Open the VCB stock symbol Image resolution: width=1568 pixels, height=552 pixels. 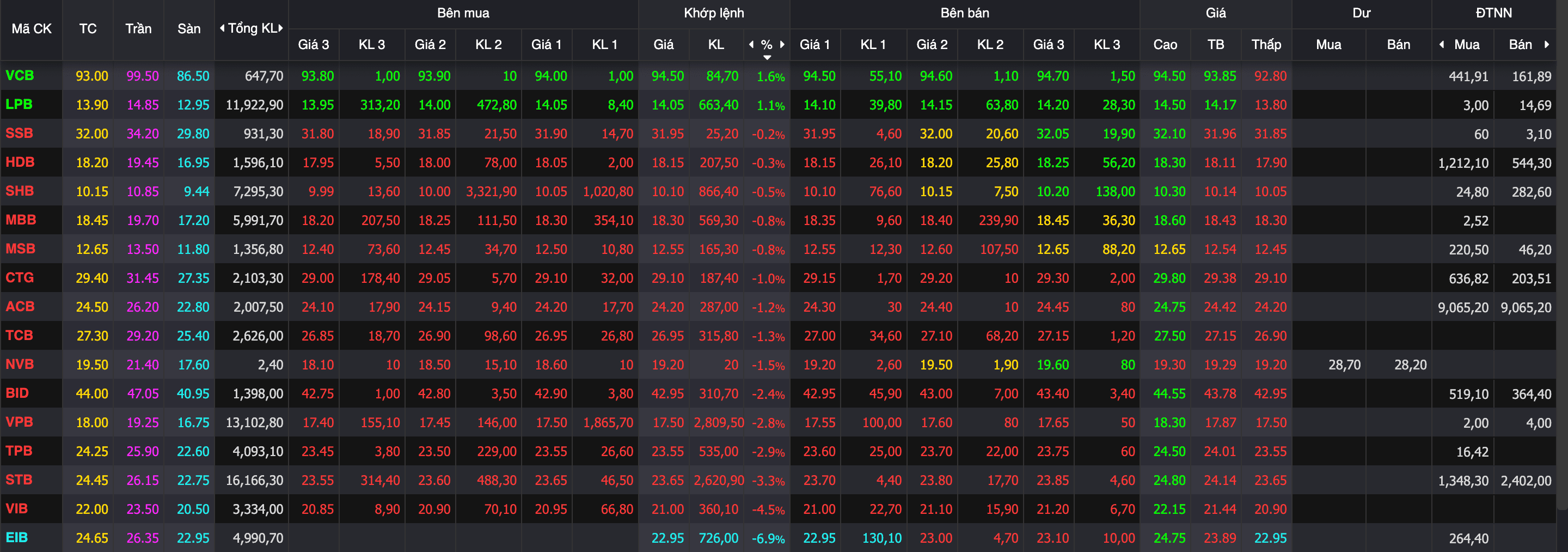coord(20,76)
